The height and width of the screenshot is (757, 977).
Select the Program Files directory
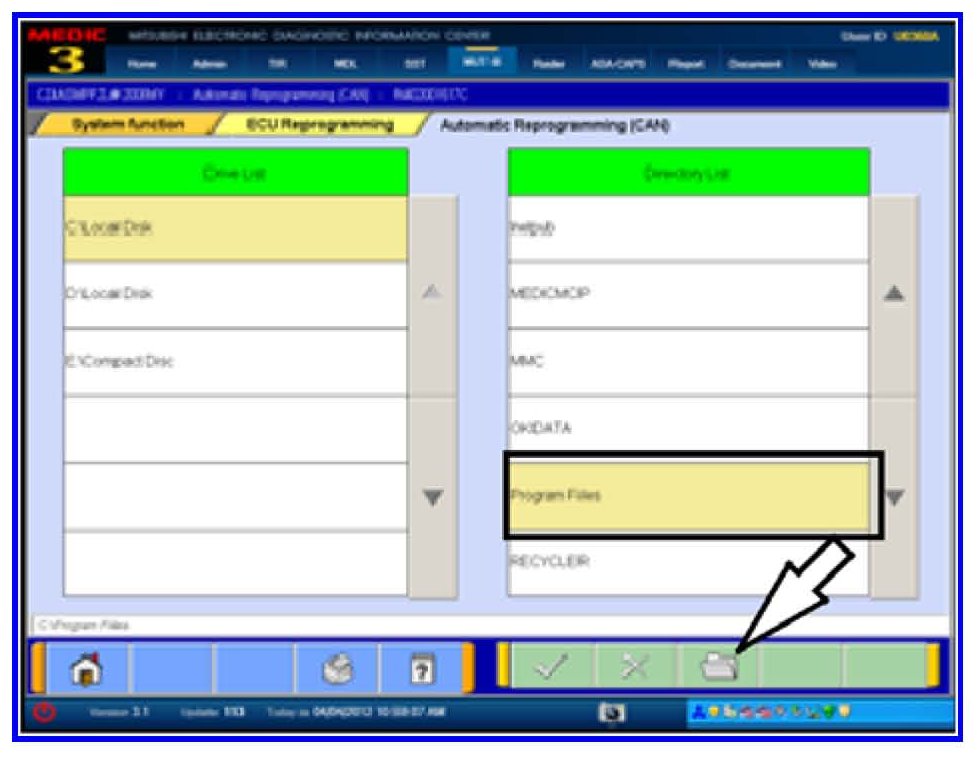click(x=688, y=495)
